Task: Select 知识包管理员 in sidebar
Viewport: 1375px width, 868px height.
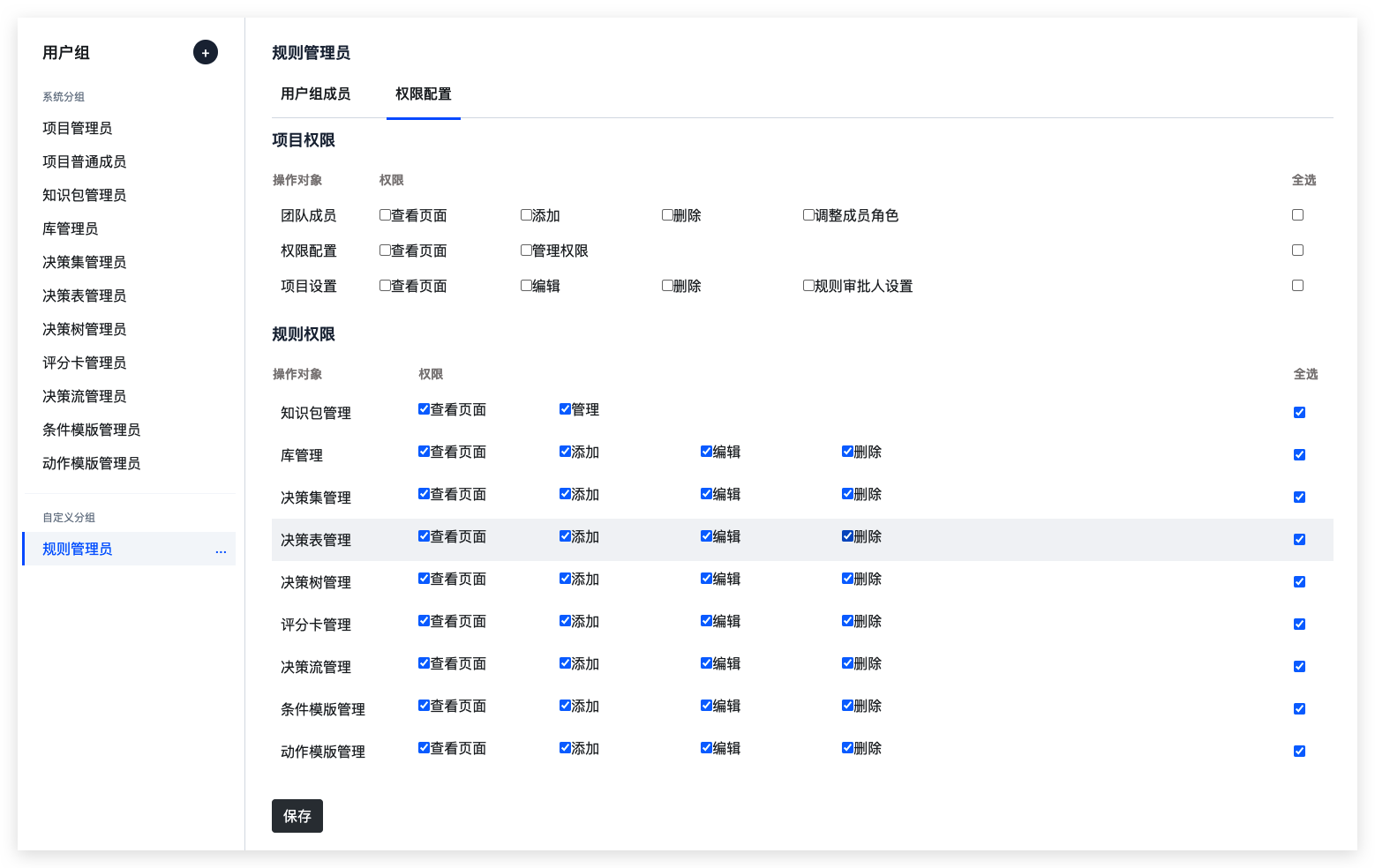Action: pos(85,196)
